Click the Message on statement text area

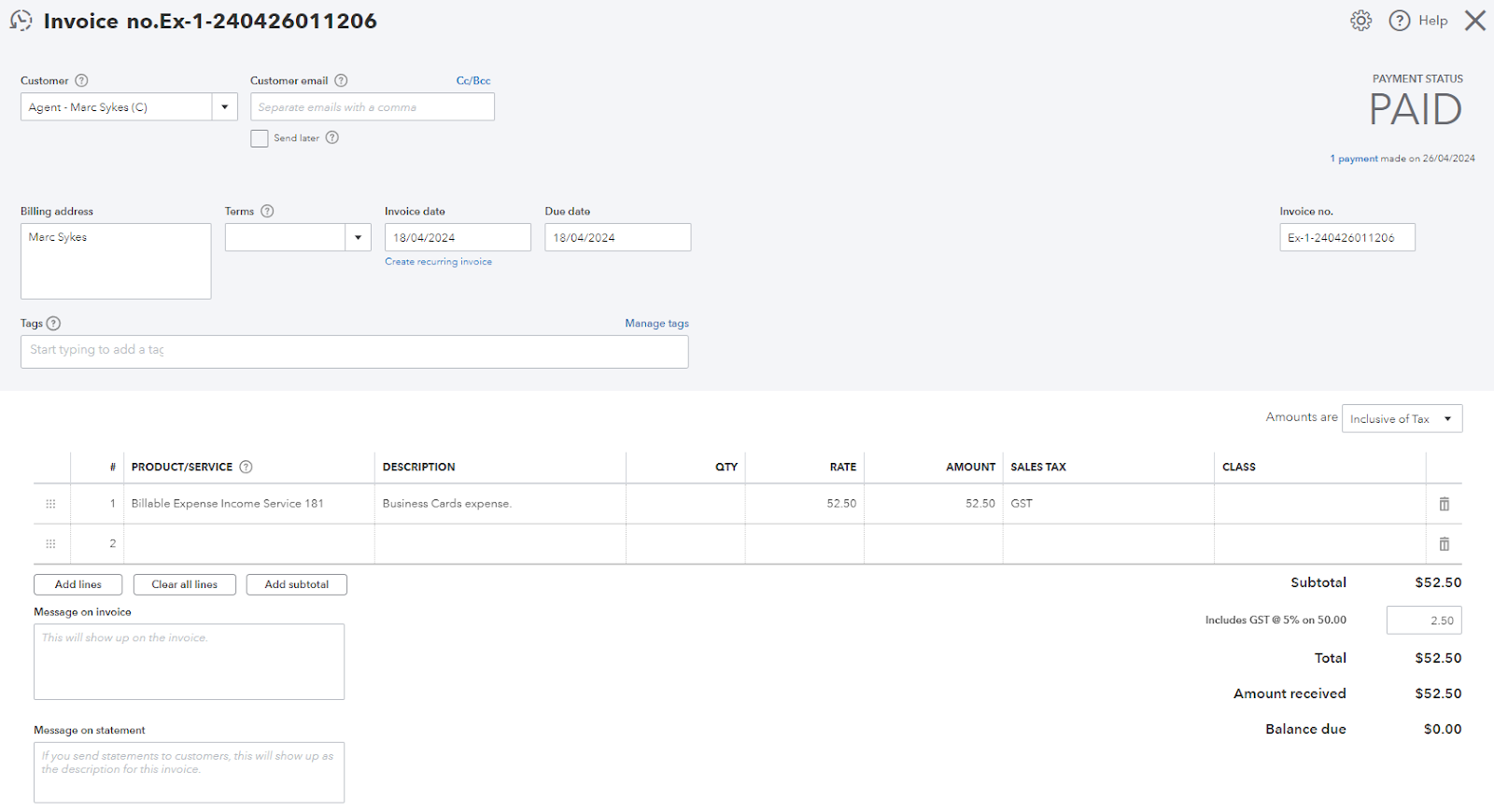coord(190,773)
